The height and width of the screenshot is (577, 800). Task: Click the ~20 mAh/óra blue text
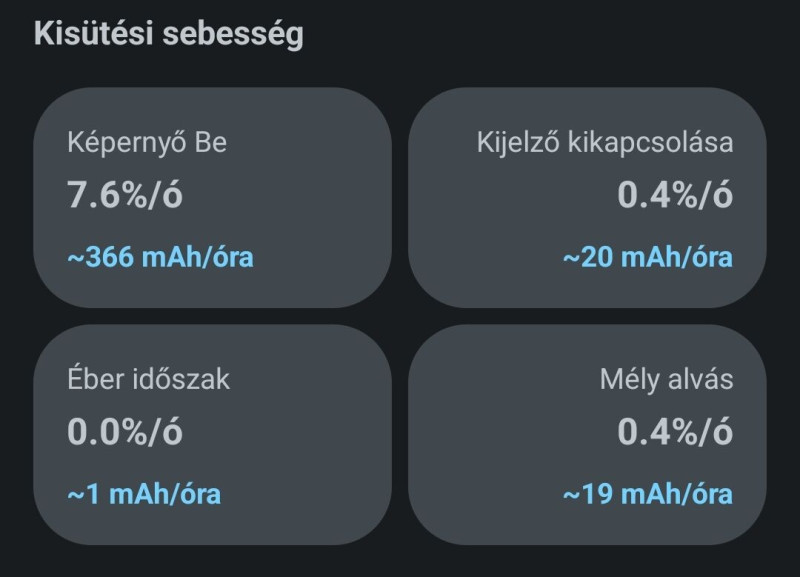pyautogui.click(x=647, y=257)
